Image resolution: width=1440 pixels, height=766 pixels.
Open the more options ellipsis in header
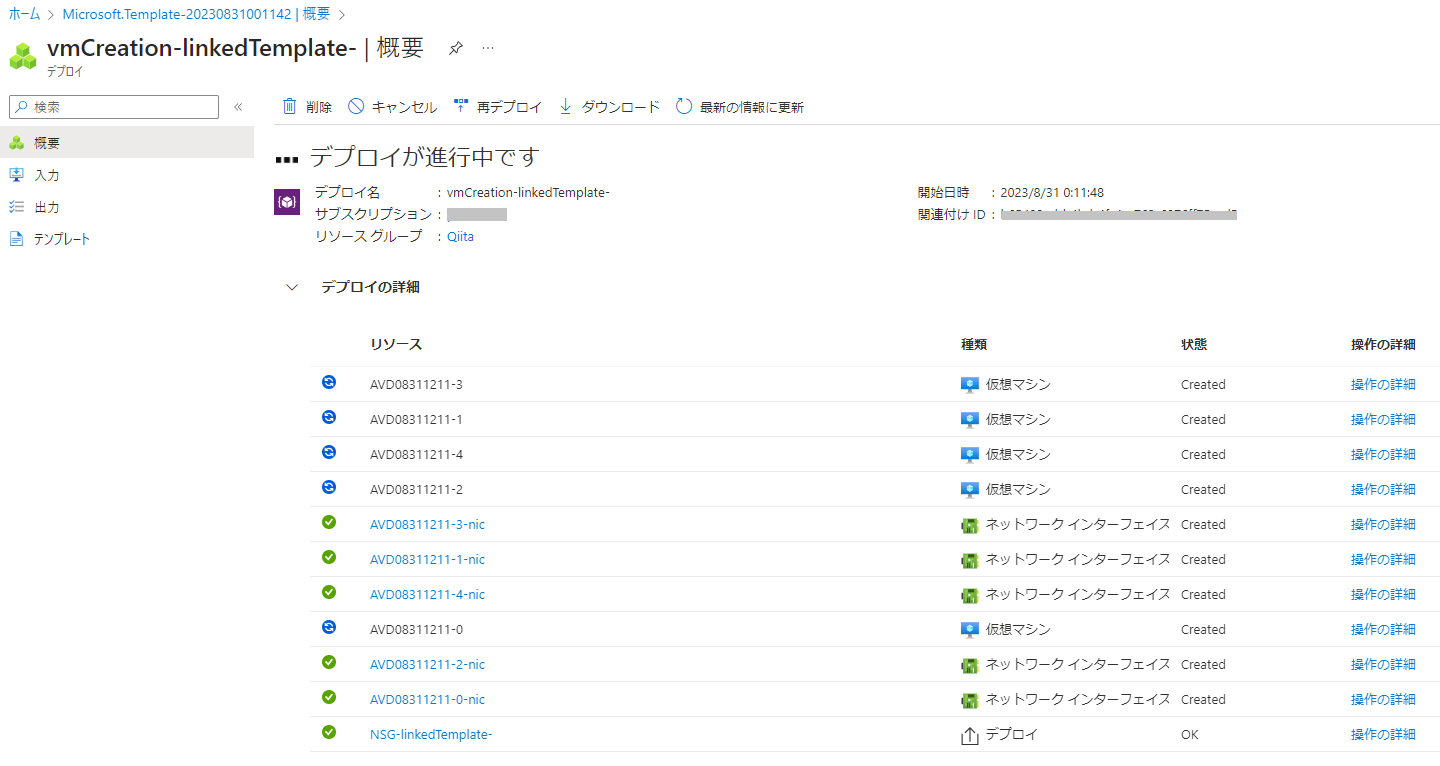tap(488, 48)
